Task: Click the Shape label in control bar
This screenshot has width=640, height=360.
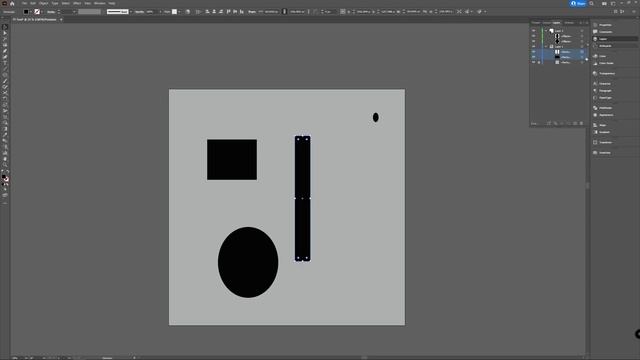Action: [252, 12]
